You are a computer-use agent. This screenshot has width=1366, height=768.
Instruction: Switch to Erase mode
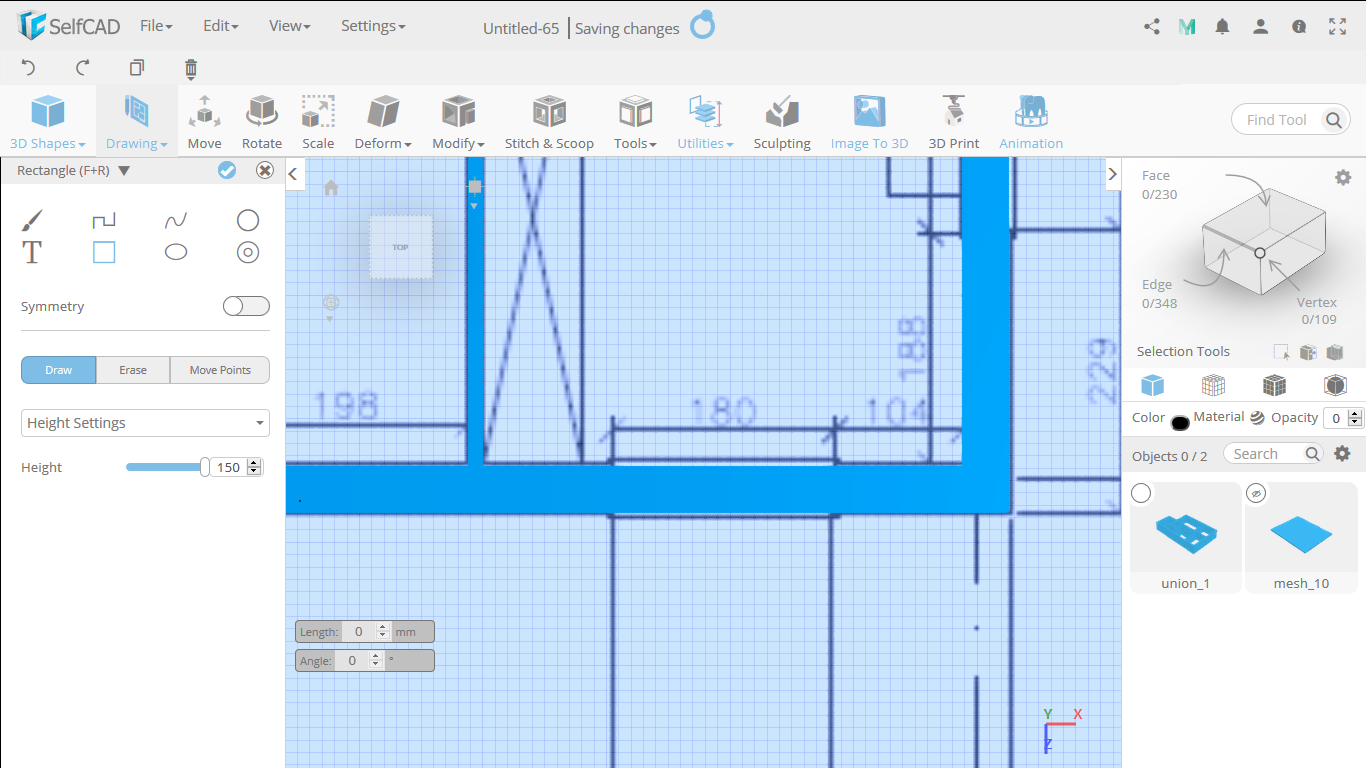[133, 370]
